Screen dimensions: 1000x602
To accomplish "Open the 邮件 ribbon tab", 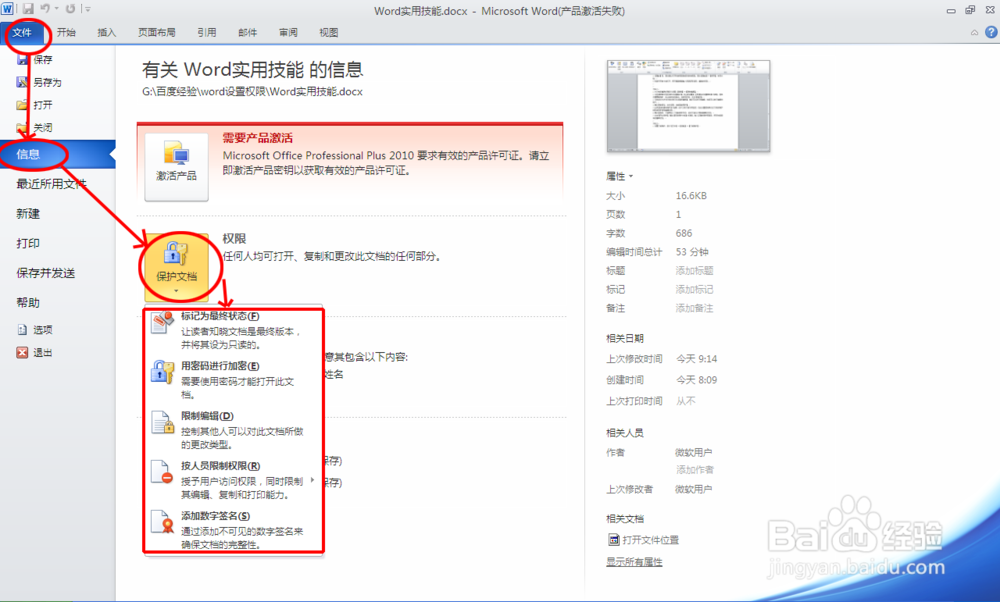I will coord(247,33).
